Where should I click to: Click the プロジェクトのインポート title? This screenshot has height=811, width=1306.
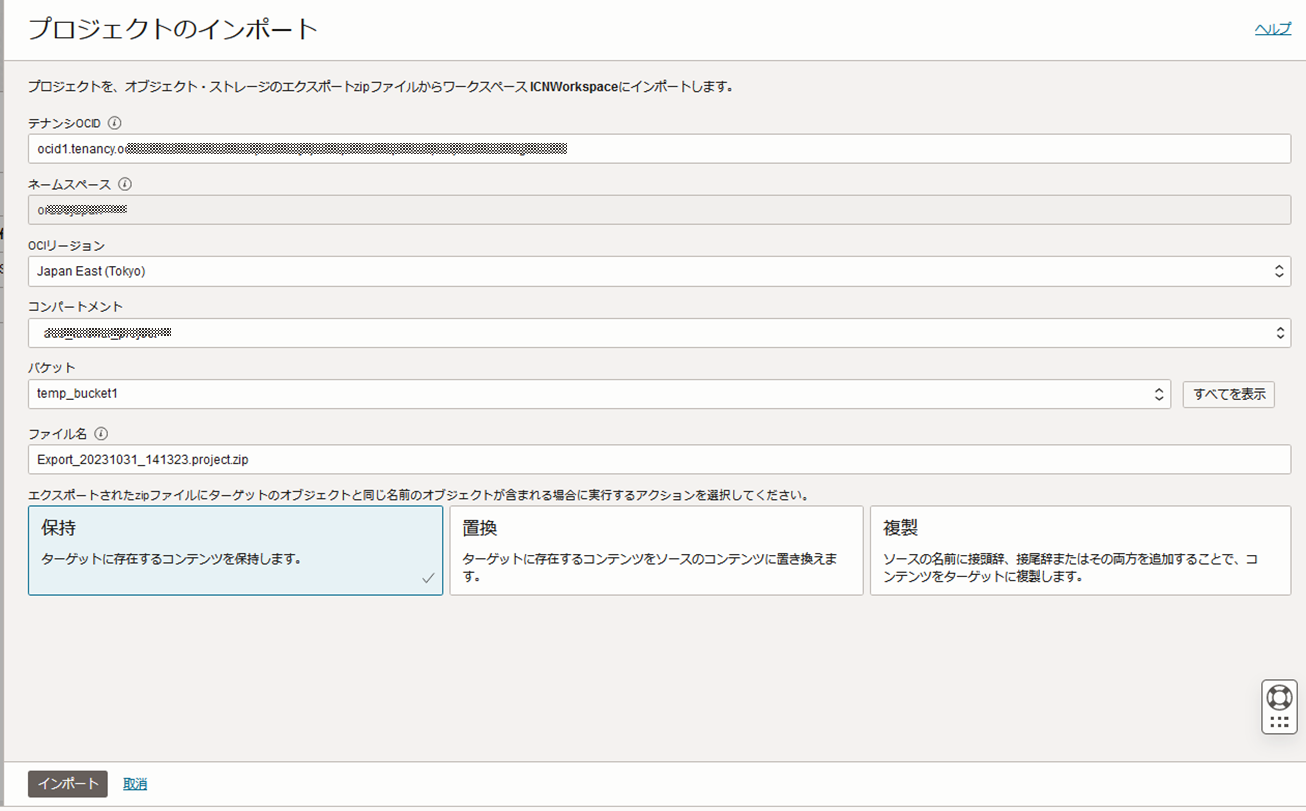[x=172, y=29]
